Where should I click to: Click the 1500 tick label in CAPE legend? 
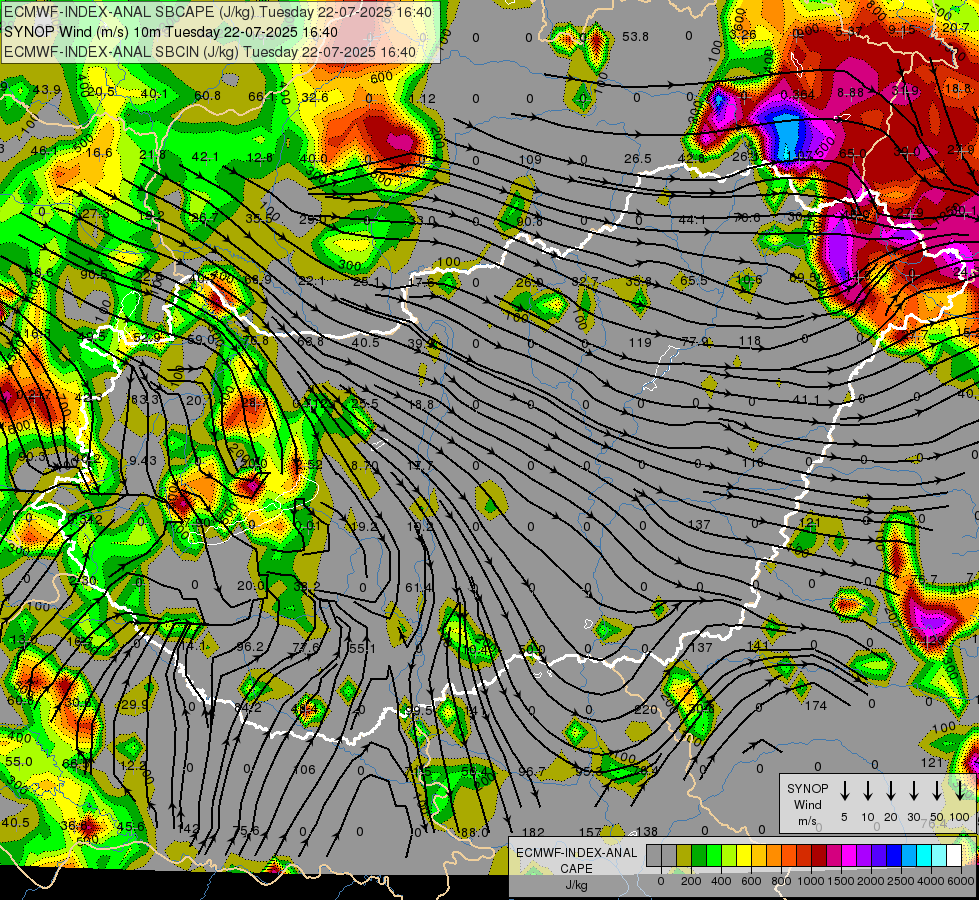coord(841,881)
